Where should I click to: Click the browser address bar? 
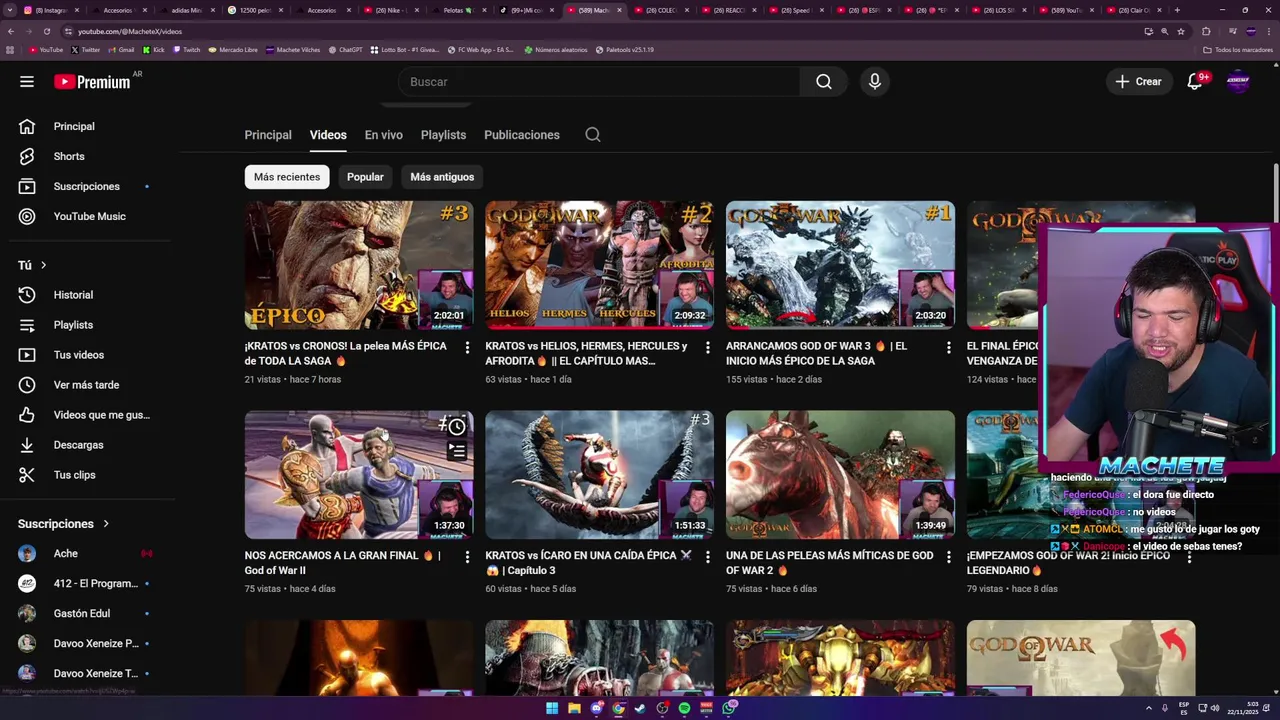[600, 31]
